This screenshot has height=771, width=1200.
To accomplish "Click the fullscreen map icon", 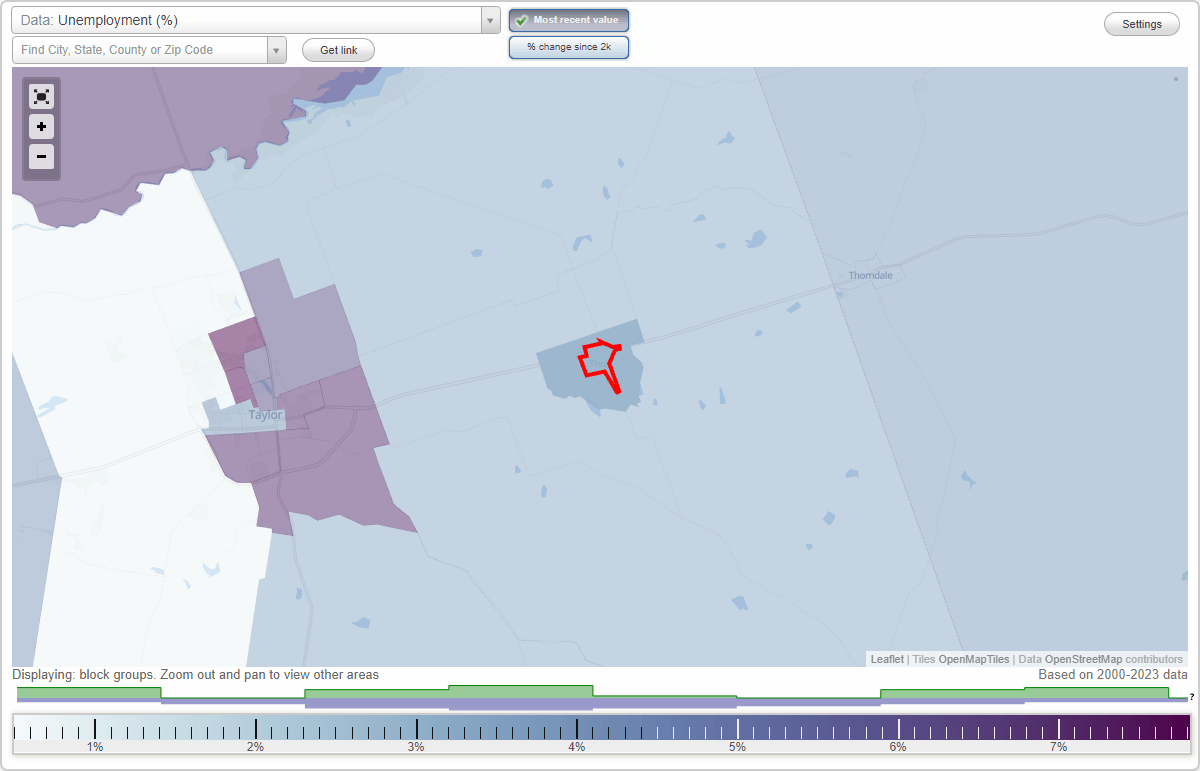I will pyautogui.click(x=41, y=97).
